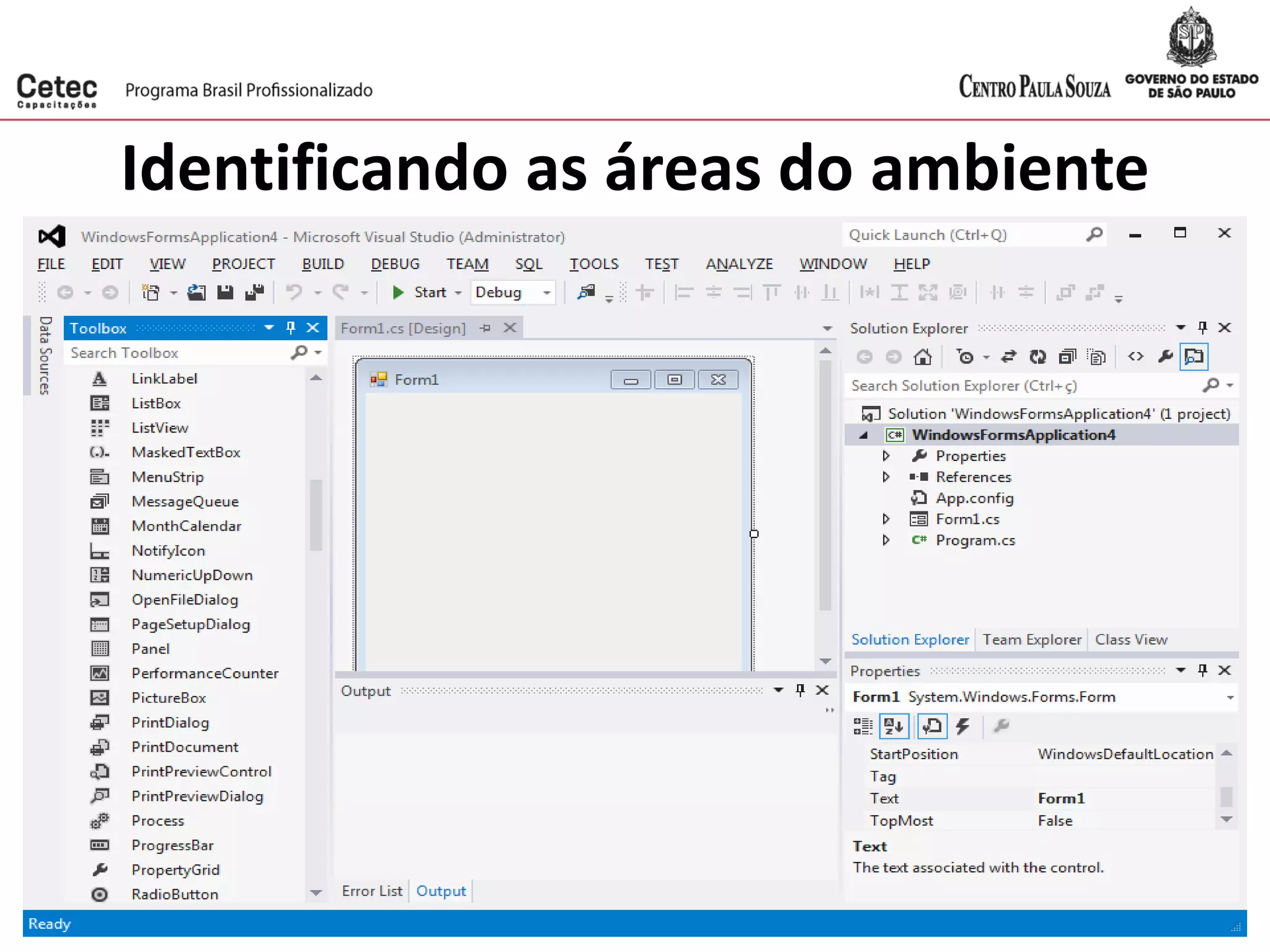Open the Toolbox window options dropdown arrow
The width and height of the screenshot is (1270, 952).
click(269, 328)
